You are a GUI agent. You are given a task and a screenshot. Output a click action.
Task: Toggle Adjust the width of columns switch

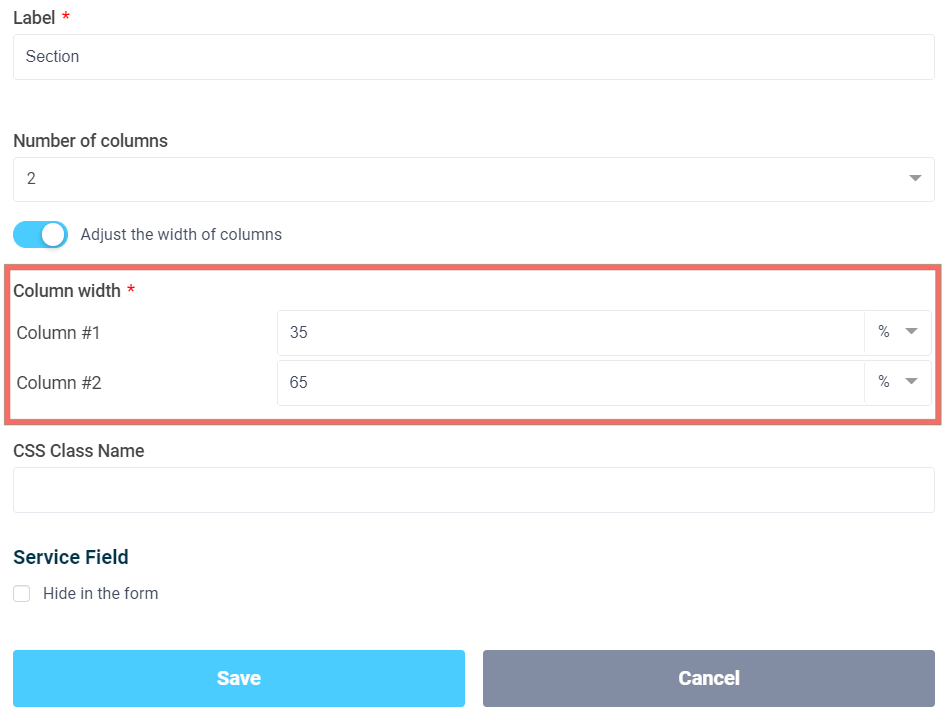click(40, 235)
